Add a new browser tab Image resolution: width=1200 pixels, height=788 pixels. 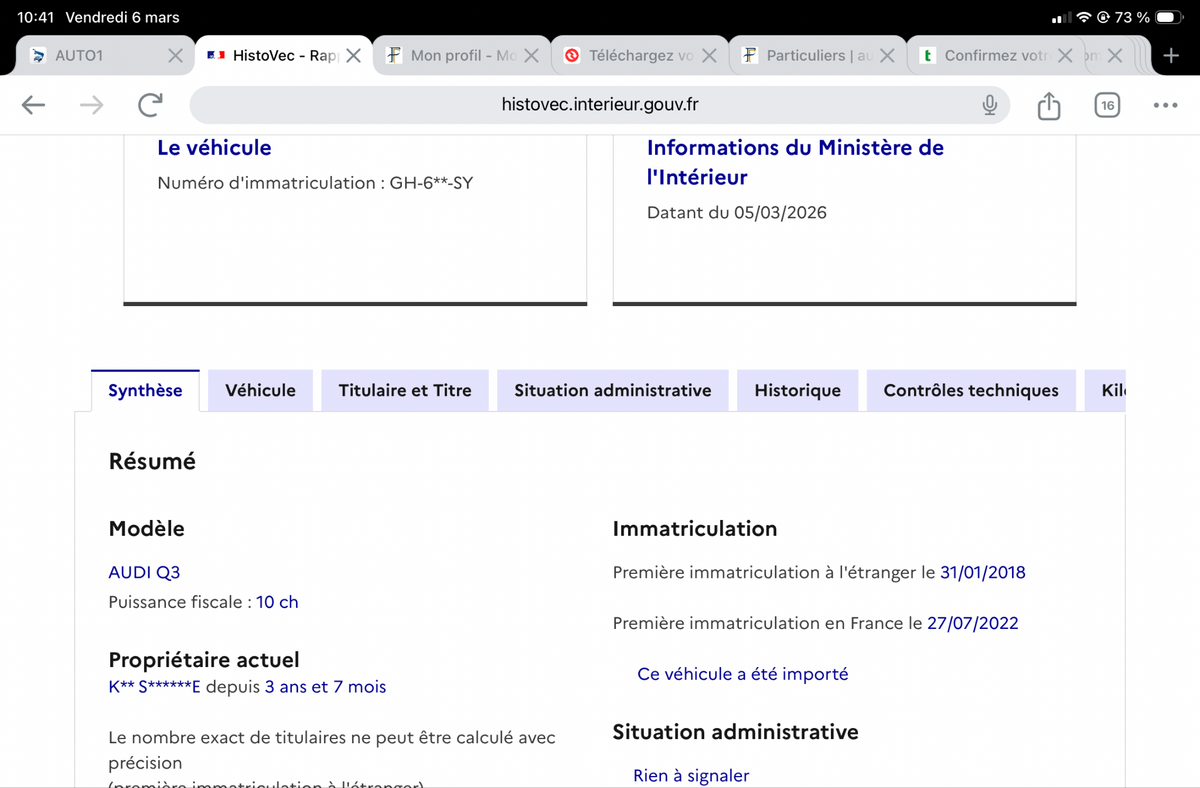1171,56
